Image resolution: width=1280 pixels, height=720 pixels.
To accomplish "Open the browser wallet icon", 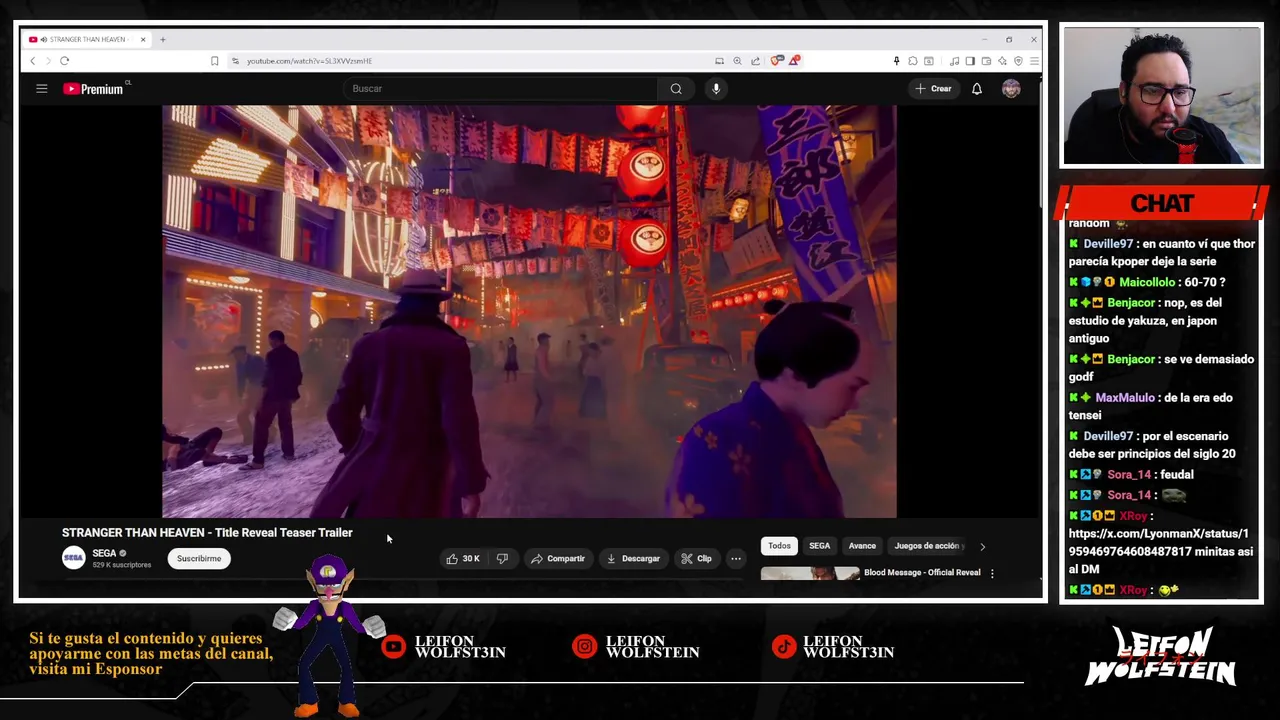I will coord(986,61).
